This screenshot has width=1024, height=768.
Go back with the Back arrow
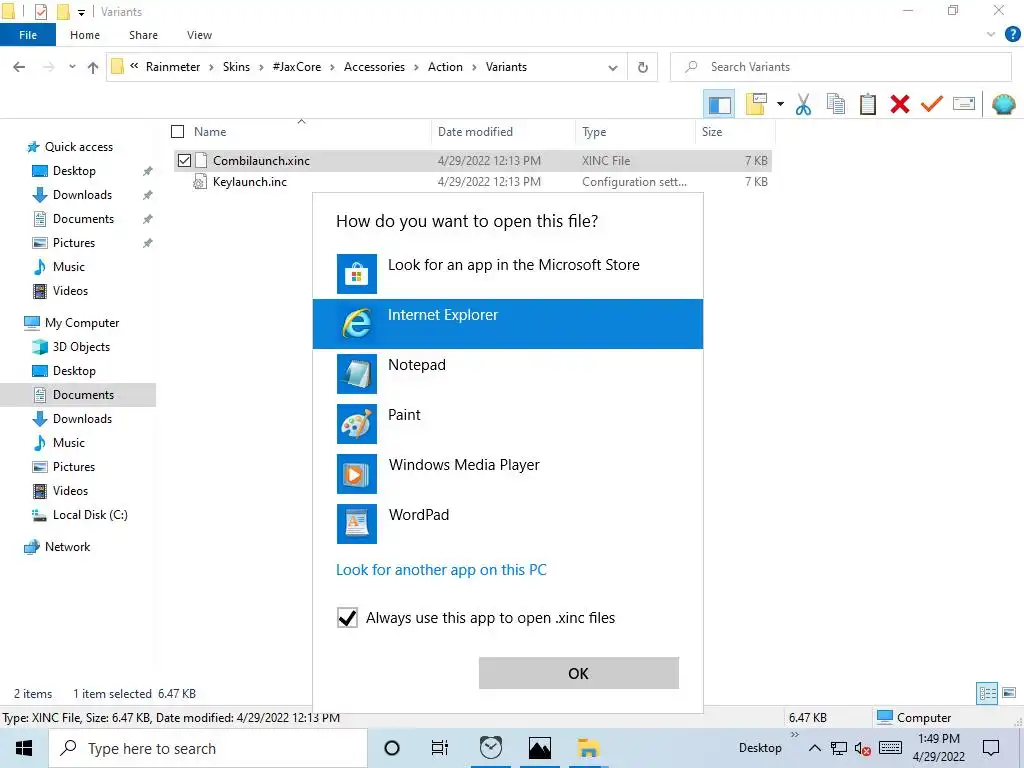19,67
